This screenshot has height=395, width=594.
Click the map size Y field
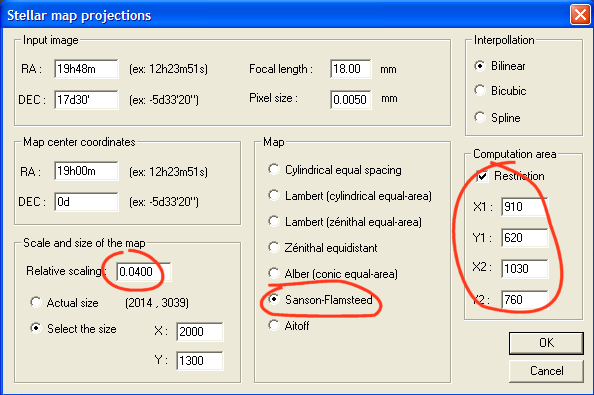[x=200, y=361]
